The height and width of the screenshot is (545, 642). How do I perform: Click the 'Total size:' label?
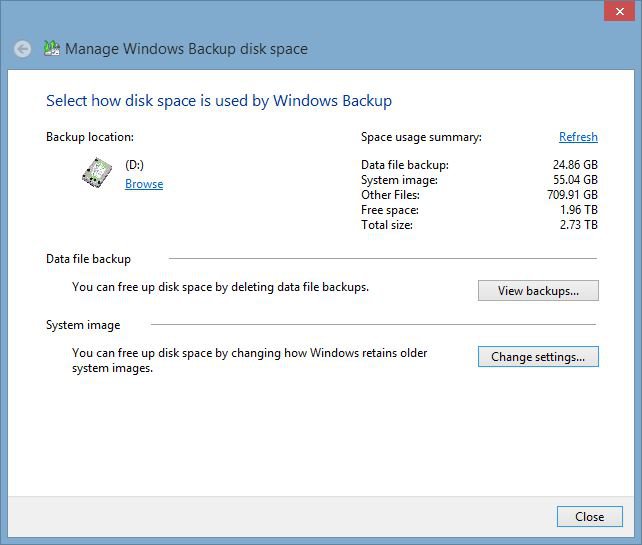click(387, 225)
